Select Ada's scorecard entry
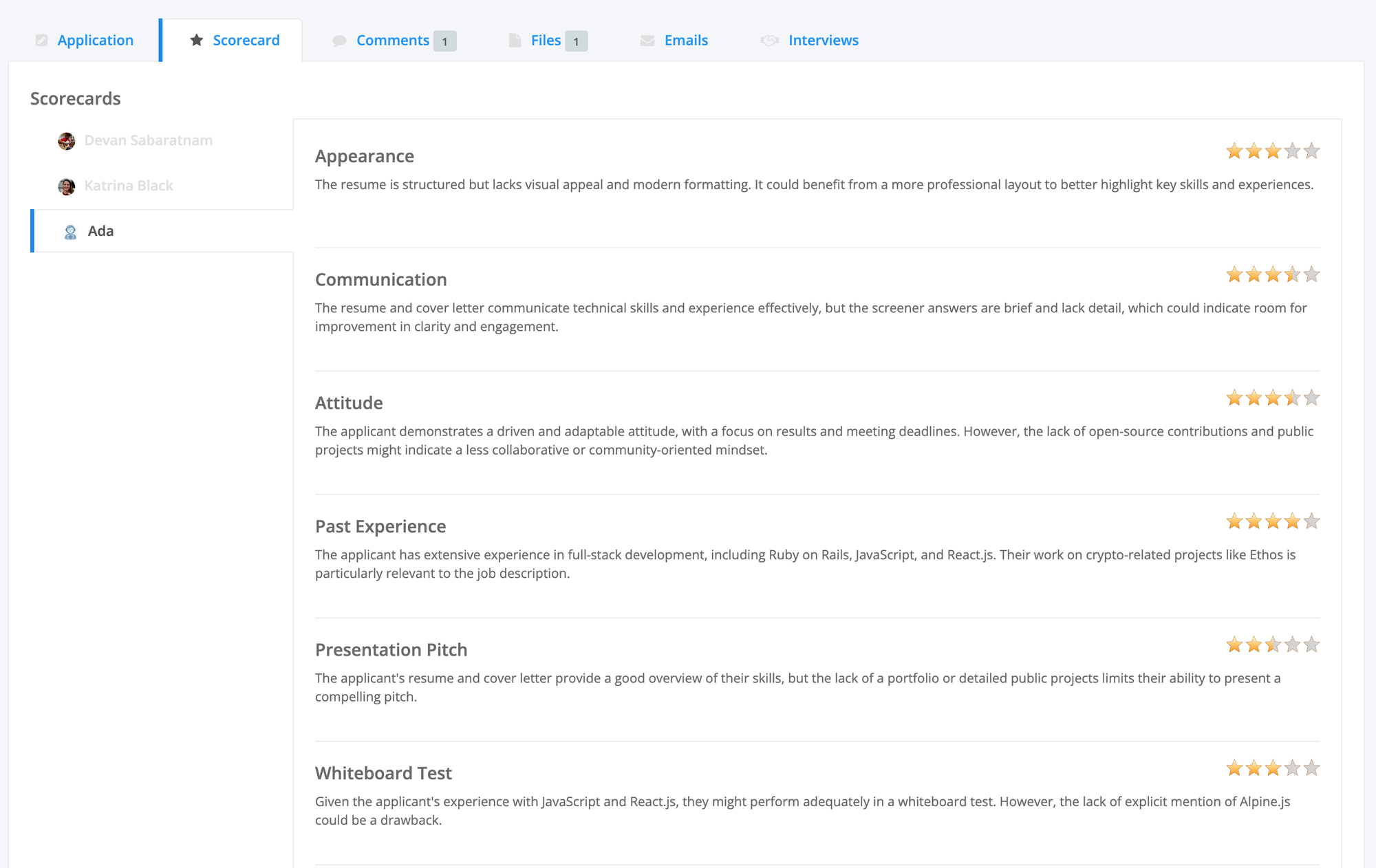The width and height of the screenshot is (1376, 868). 162,231
